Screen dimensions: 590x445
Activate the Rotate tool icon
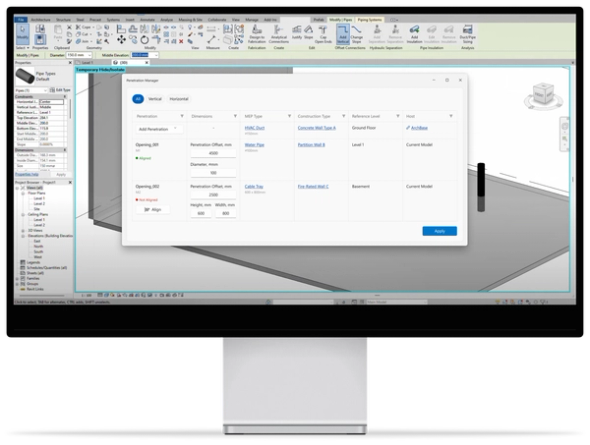pyautogui.click(x=144, y=39)
